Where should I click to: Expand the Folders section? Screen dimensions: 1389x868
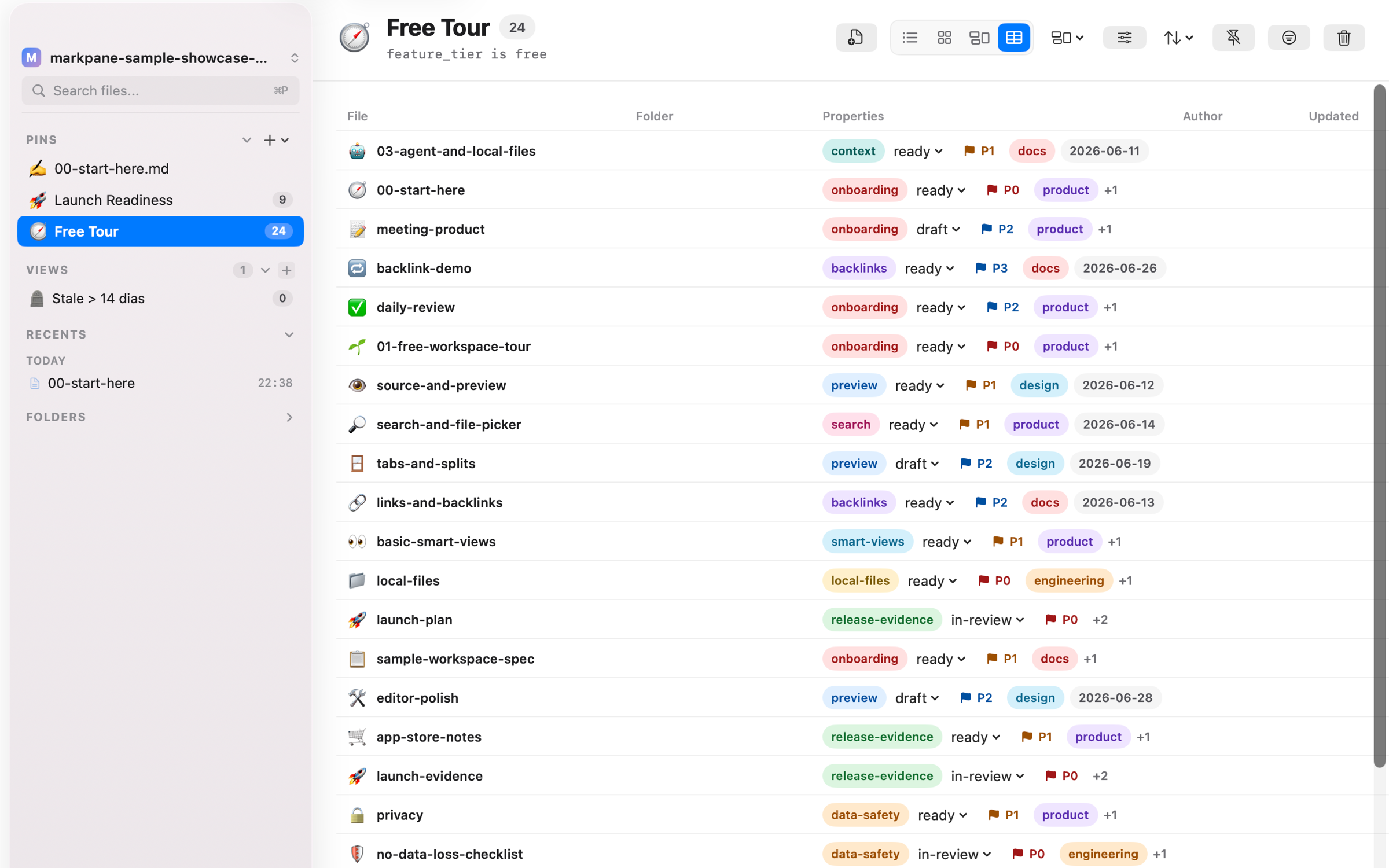coord(289,417)
